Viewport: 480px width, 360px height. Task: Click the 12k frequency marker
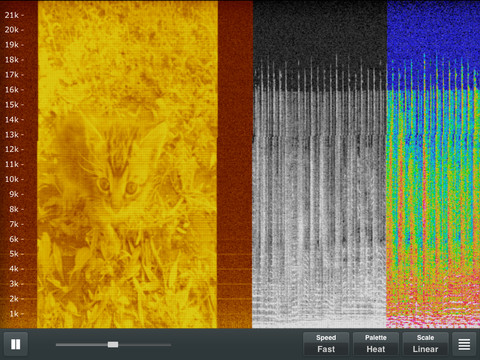pos(12,149)
